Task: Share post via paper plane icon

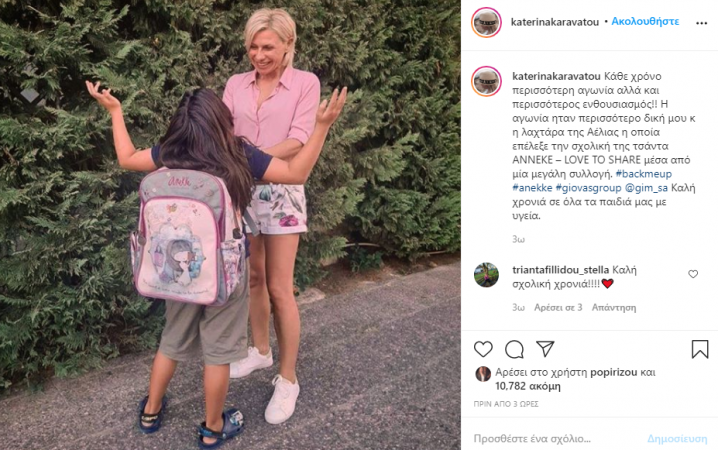Action: tap(545, 349)
